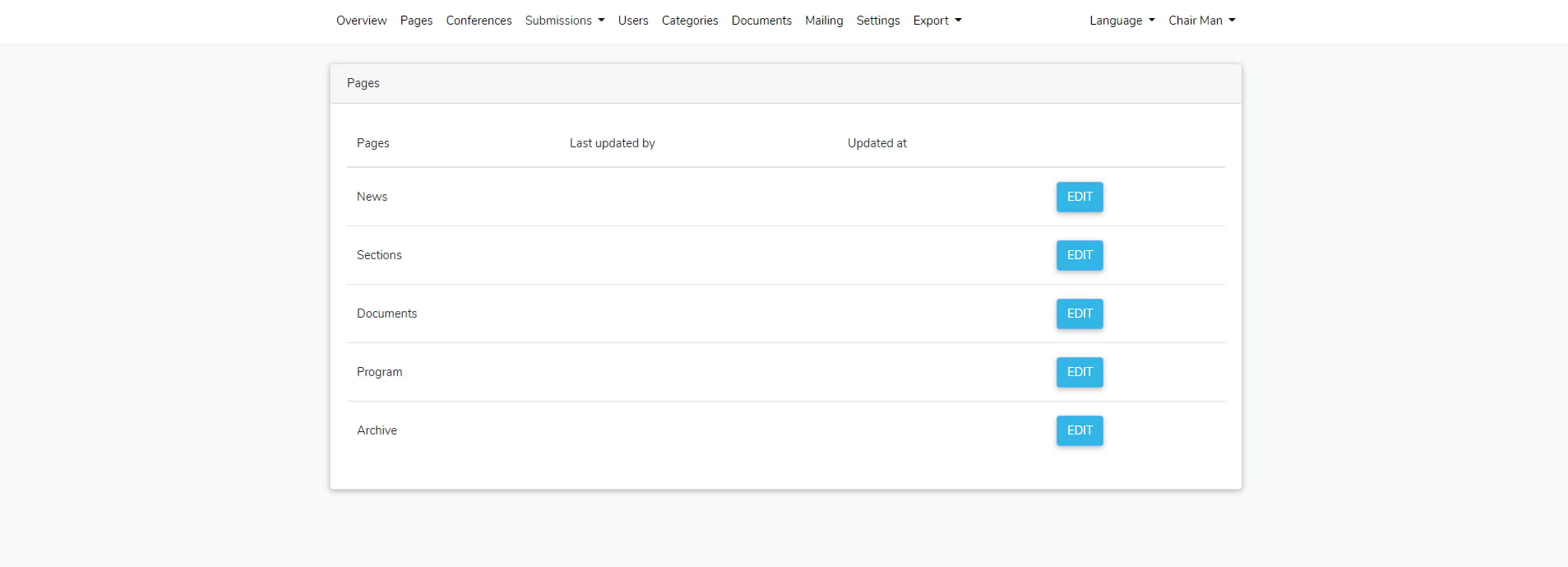
Task: Open the Language selector dropdown
Action: pos(1122,21)
